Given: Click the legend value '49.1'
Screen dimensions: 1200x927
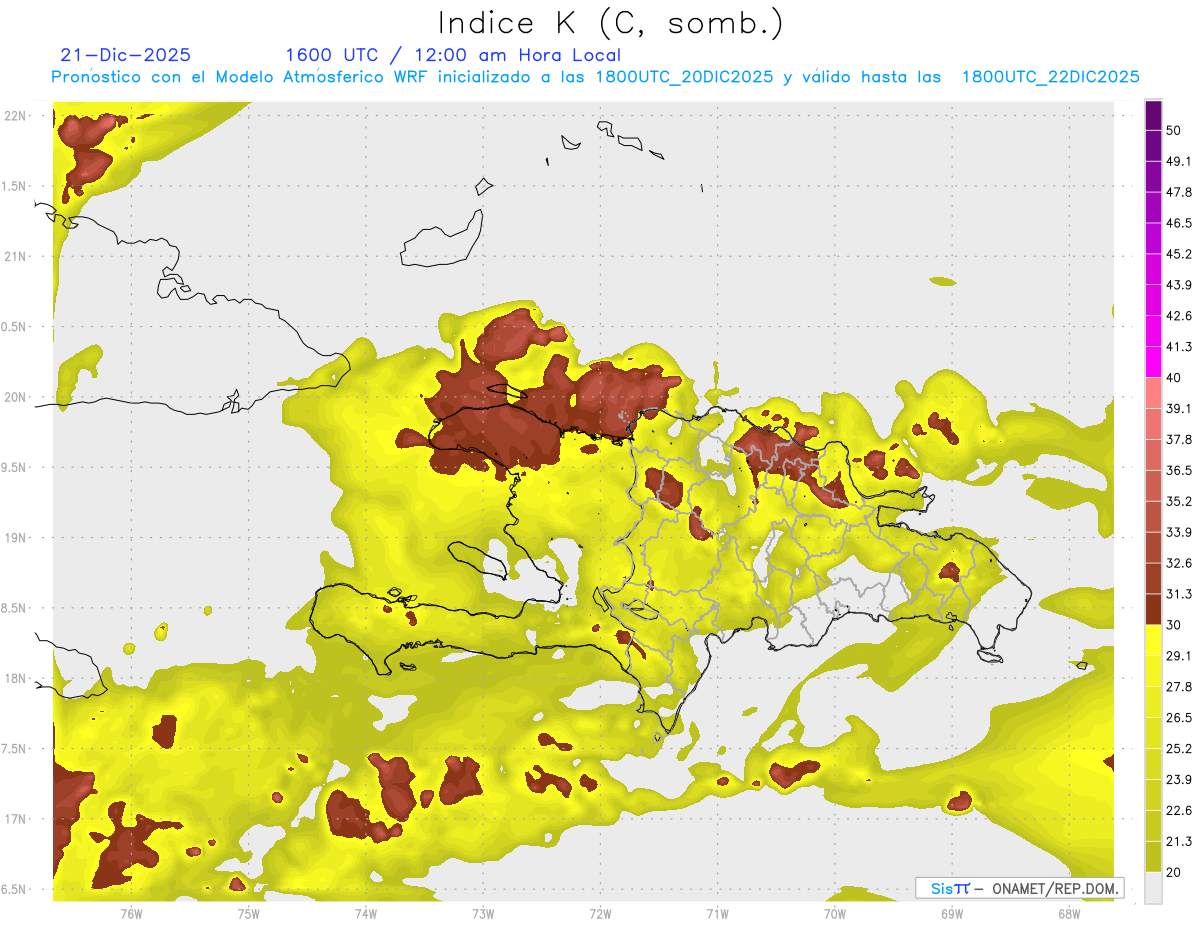Looking at the screenshot, I should (x=1179, y=161).
